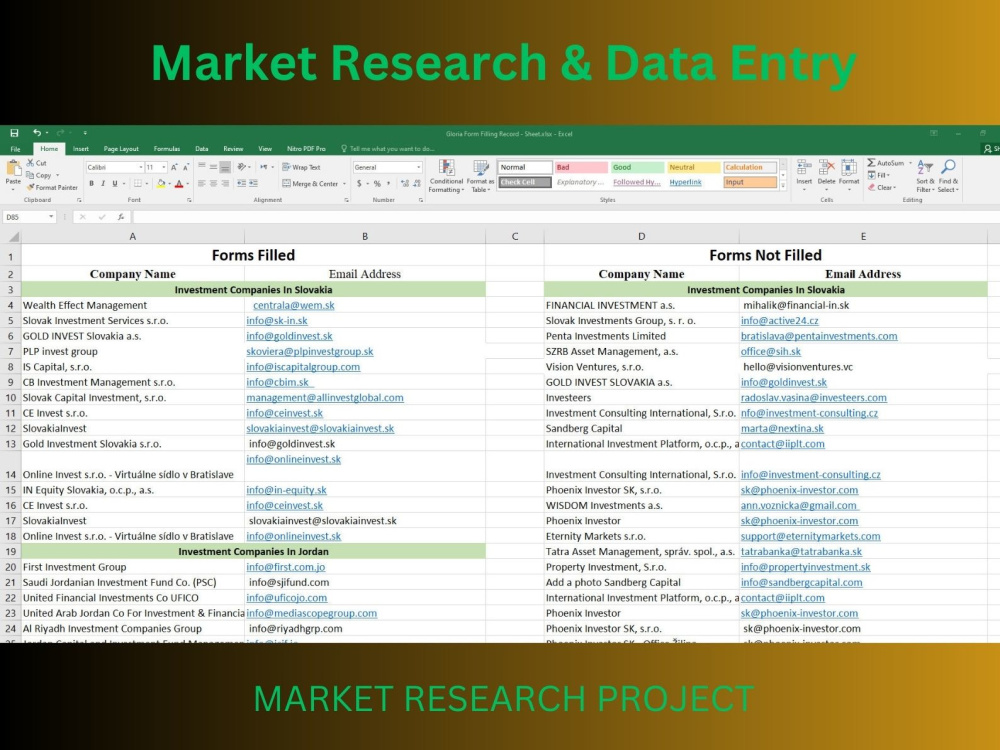The image size is (1000, 750).
Task: Click the Cut scissors button
Action: click(36, 163)
